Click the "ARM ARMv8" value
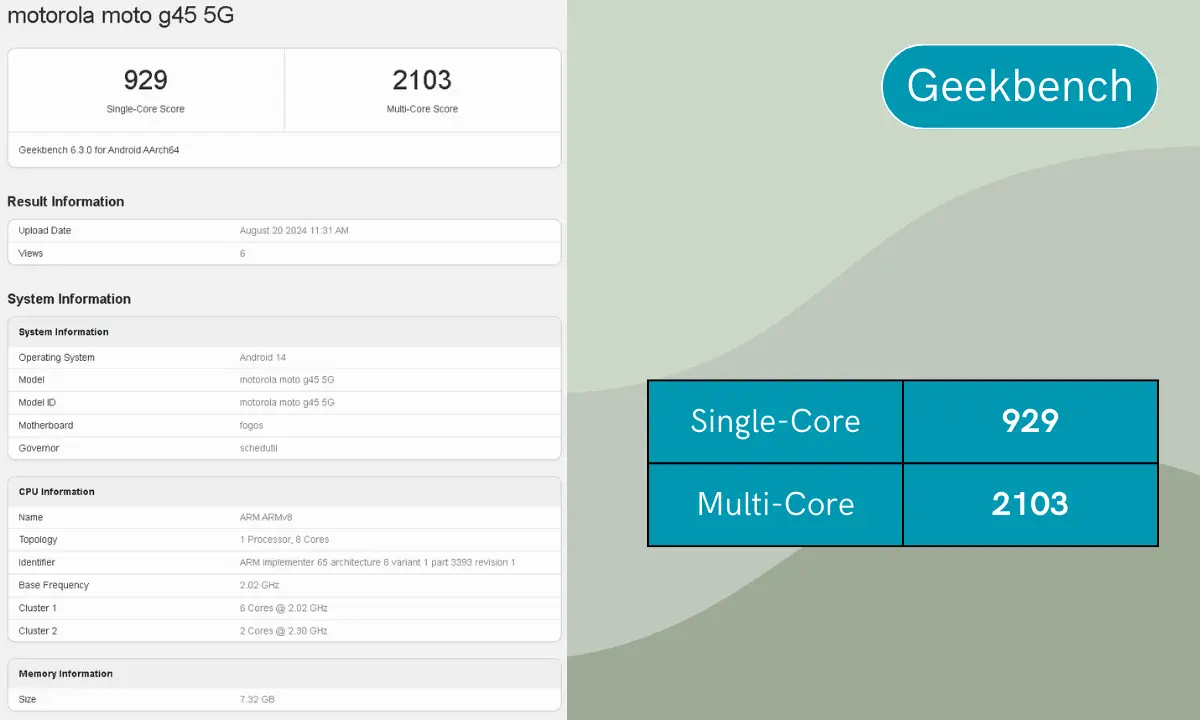This screenshot has width=1200, height=720. coord(265,518)
